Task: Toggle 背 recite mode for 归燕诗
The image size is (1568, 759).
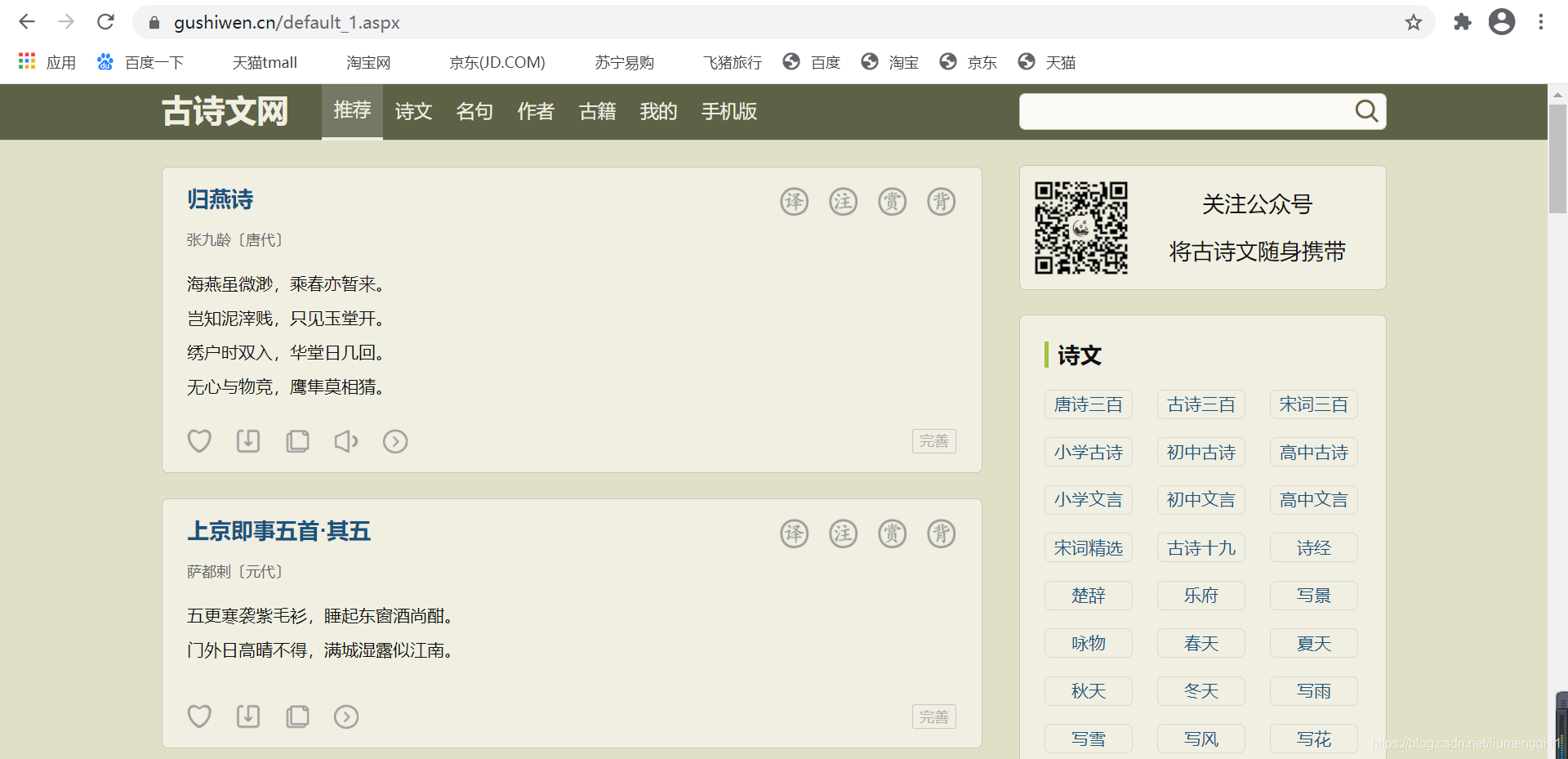Action: pyautogui.click(x=942, y=202)
